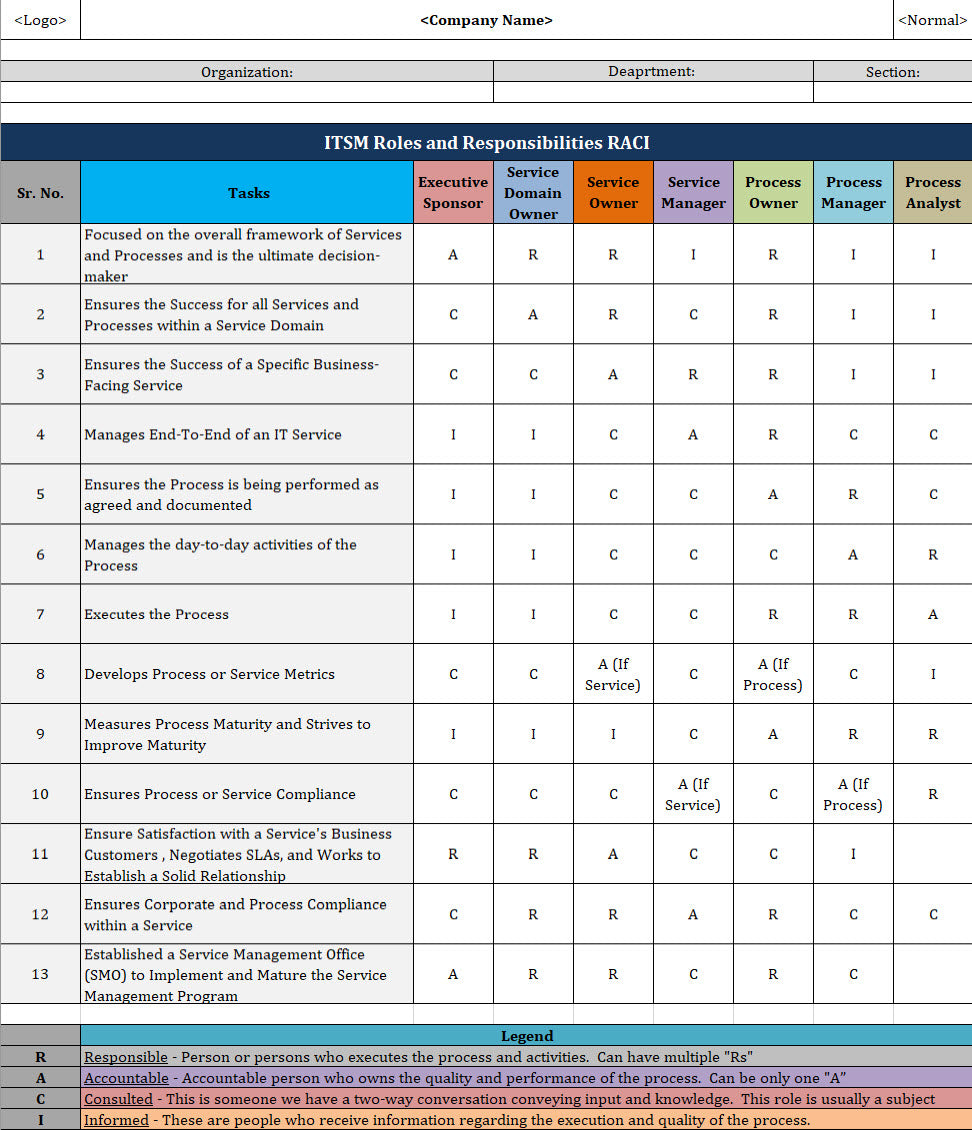This screenshot has width=972, height=1130.
Task: Click the blank cell under Deaprtment label
Action: click(652, 92)
